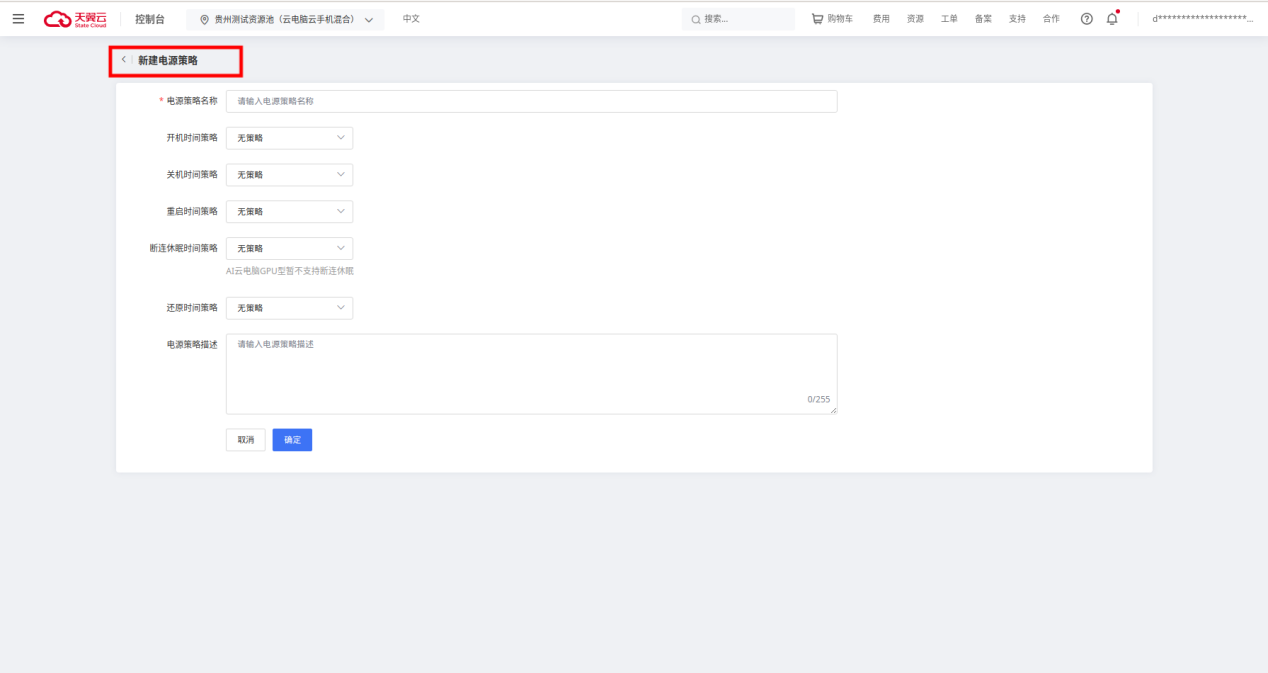Click the blue 确定 confirm button
The width and height of the screenshot is (1268, 673).
[292, 440]
